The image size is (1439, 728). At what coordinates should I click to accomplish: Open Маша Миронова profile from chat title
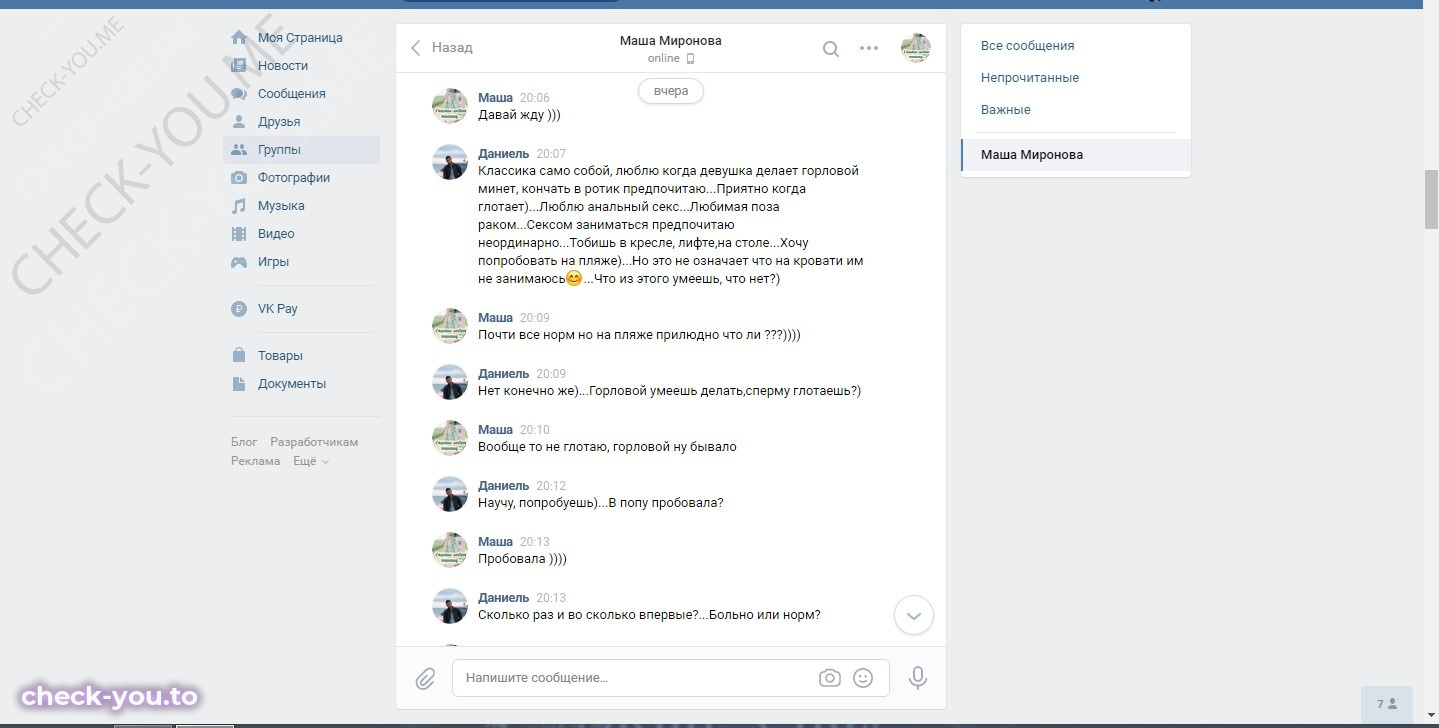point(670,41)
